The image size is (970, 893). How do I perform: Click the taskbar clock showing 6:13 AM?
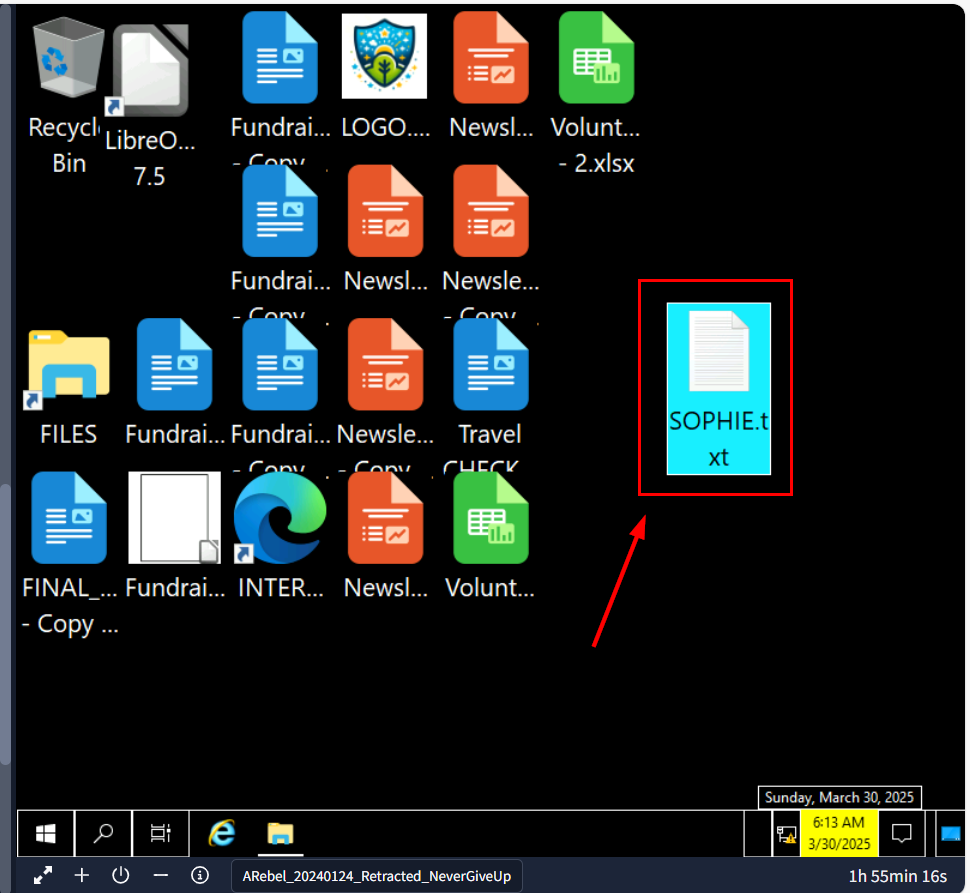pyautogui.click(x=839, y=834)
